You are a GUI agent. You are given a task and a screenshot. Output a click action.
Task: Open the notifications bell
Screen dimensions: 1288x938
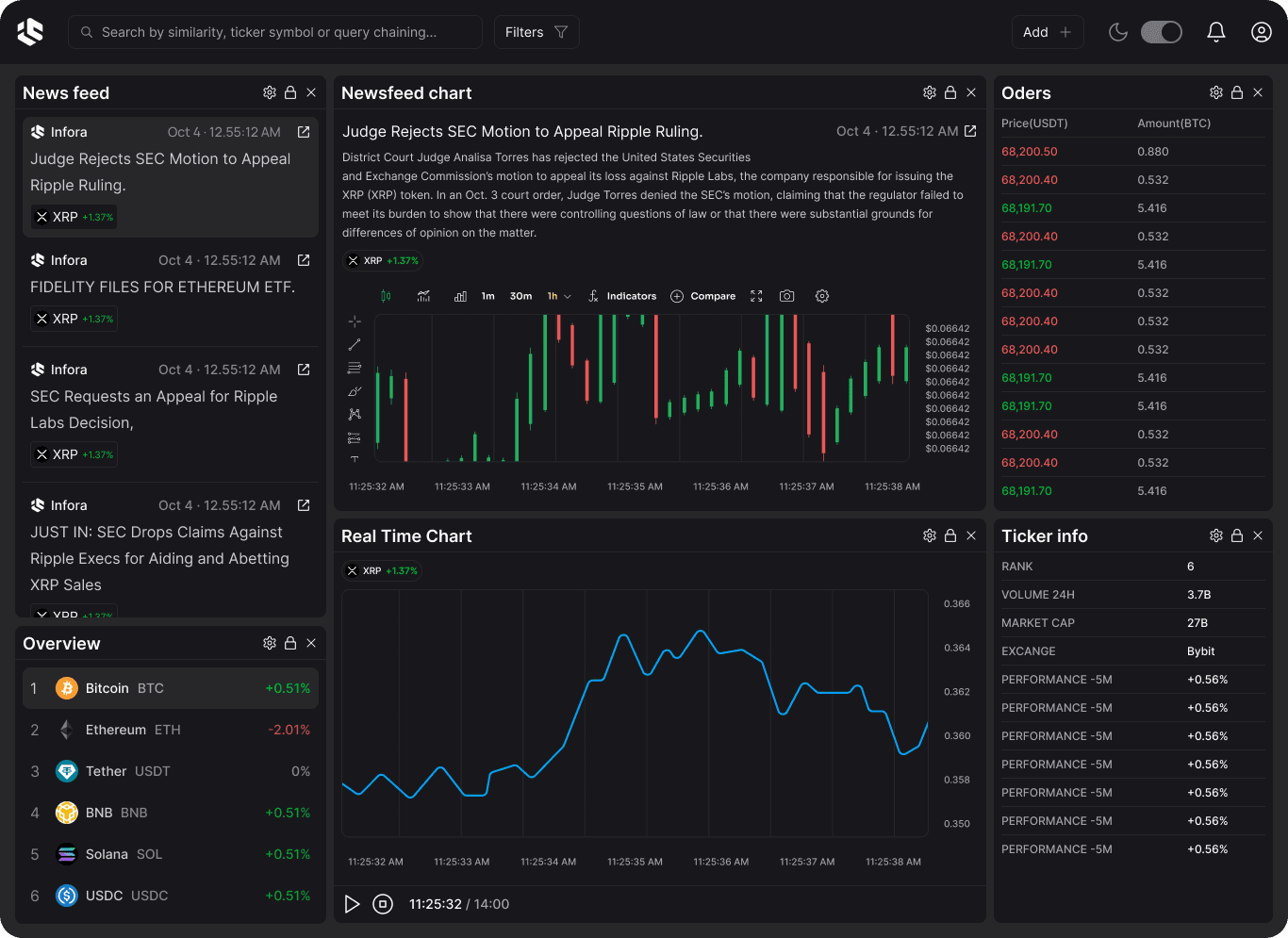(x=1216, y=32)
